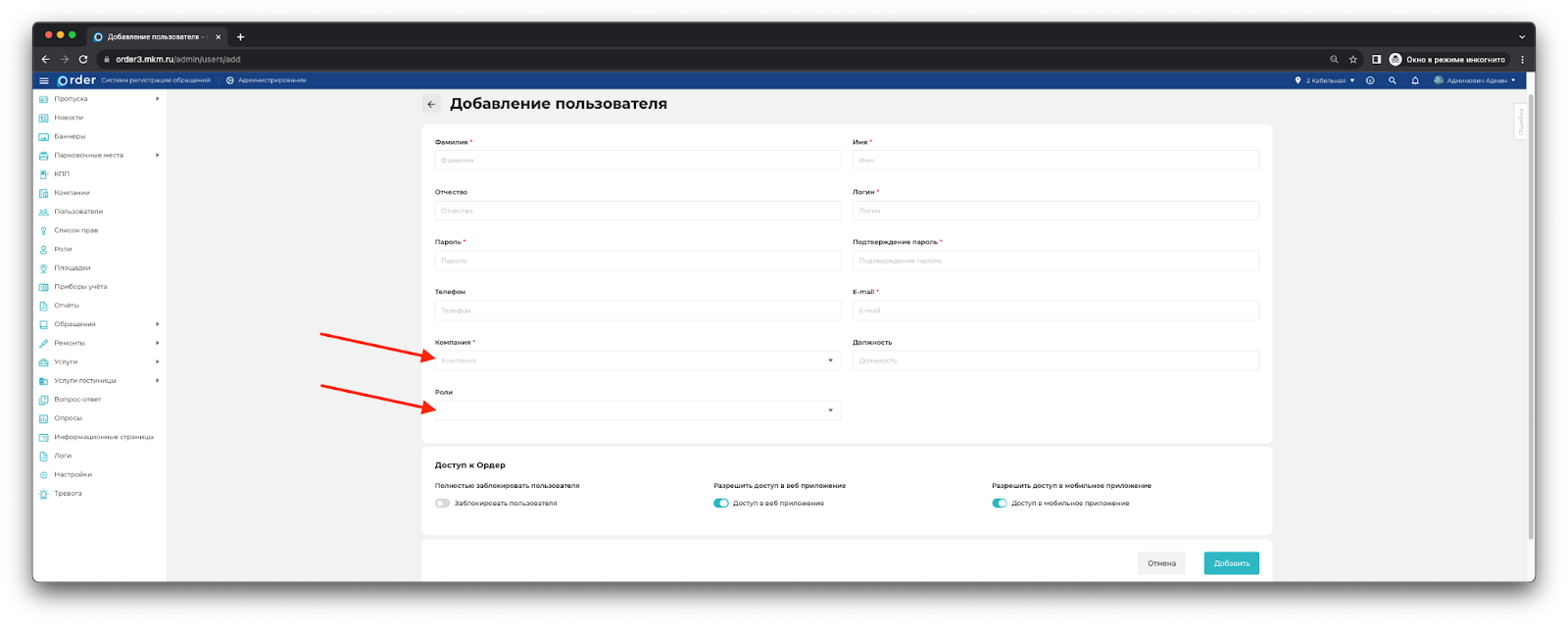Open the Компания dropdown
This screenshot has height=625, width=1568.
(x=637, y=361)
